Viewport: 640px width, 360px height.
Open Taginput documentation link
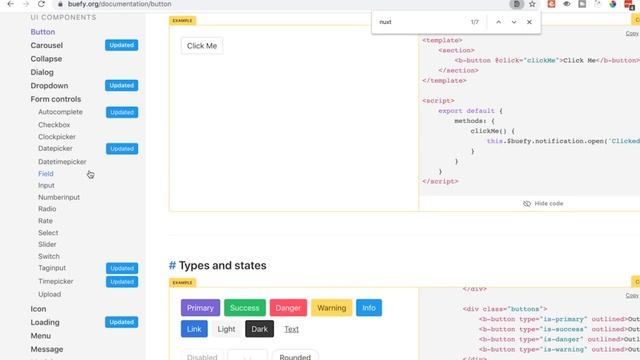click(52, 268)
